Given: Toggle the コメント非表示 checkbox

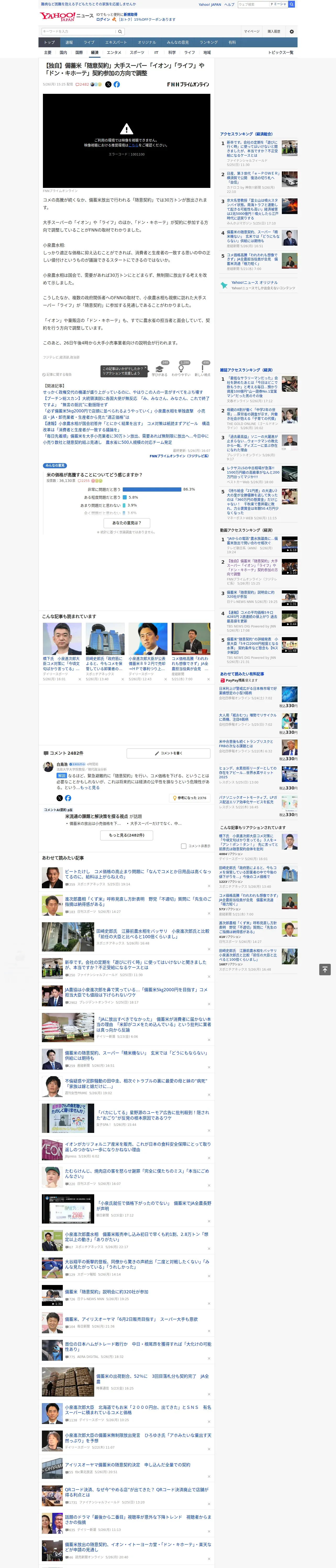Looking at the screenshot, I should (x=183, y=846).
